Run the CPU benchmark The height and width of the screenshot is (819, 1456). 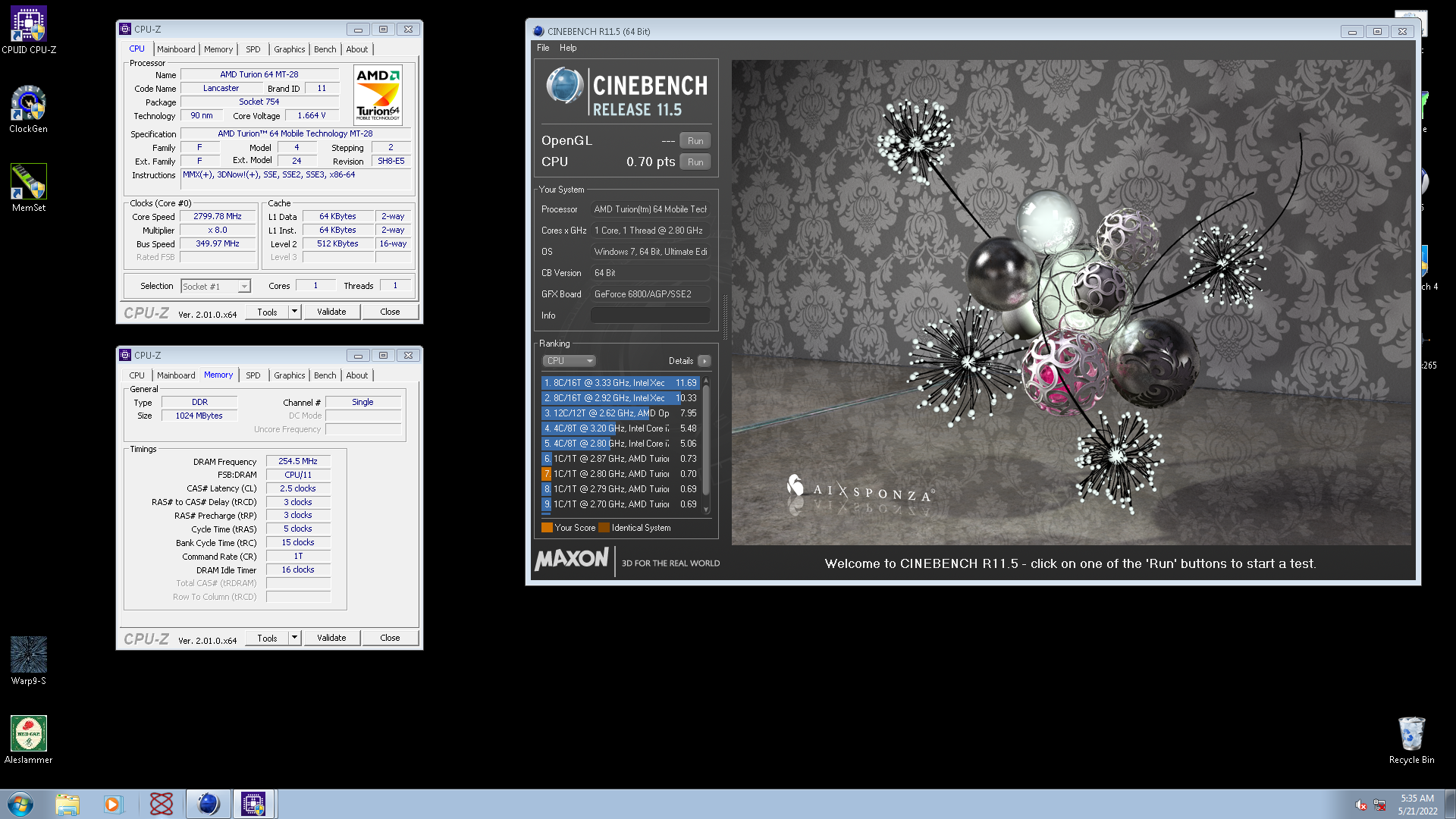pos(695,162)
